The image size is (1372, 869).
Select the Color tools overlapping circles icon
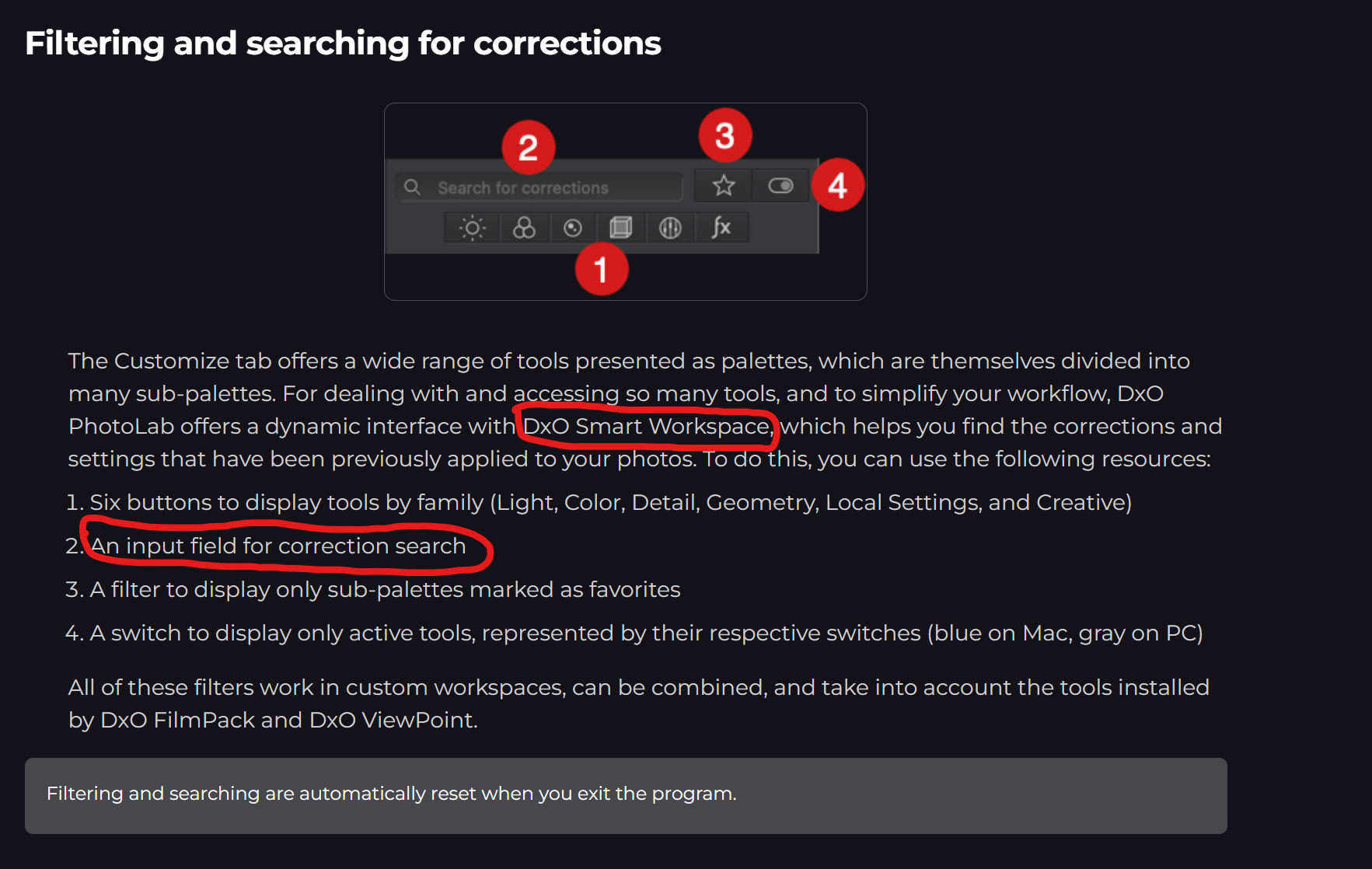click(524, 228)
